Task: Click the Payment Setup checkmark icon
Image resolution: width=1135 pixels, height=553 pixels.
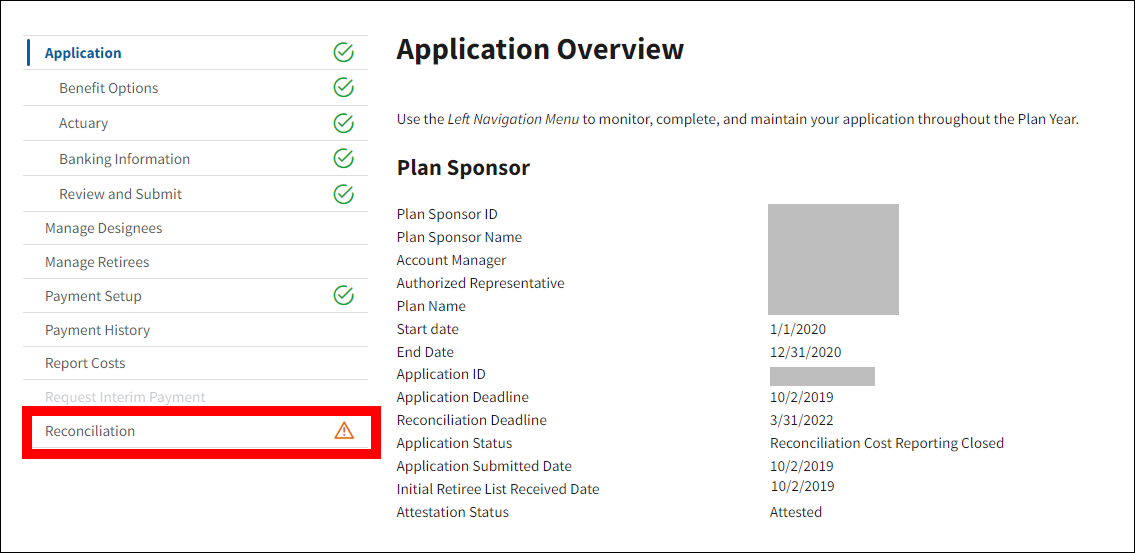Action: tap(343, 296)
